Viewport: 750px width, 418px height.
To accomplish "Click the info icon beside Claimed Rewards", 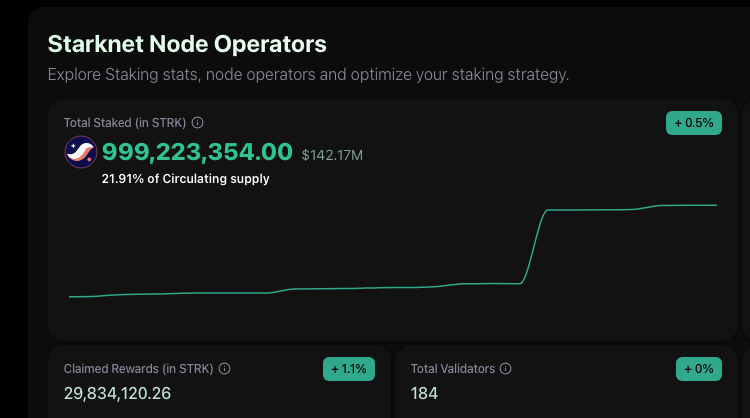I will click(224, 369).
